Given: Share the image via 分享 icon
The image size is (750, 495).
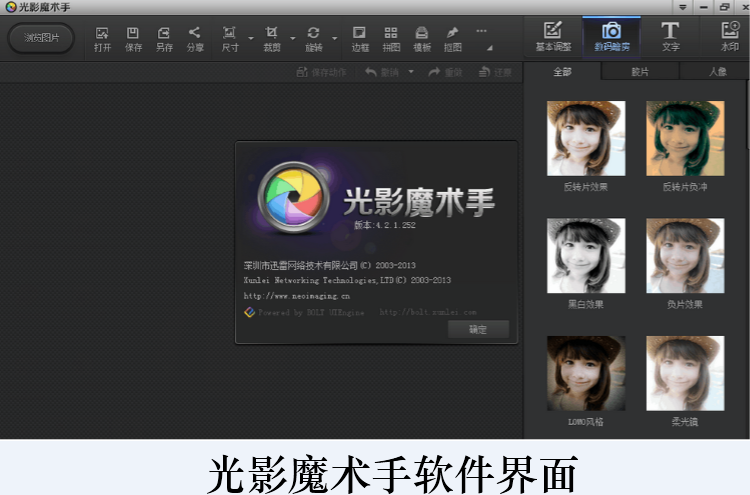Looking at the screenshot, I should tap(195, 39).
